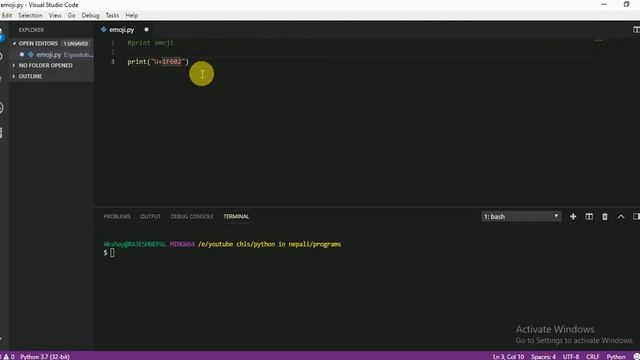The width and height of the screenshot is (640, 360).
Task: Open the Go menu
Action: pos(71,16)
